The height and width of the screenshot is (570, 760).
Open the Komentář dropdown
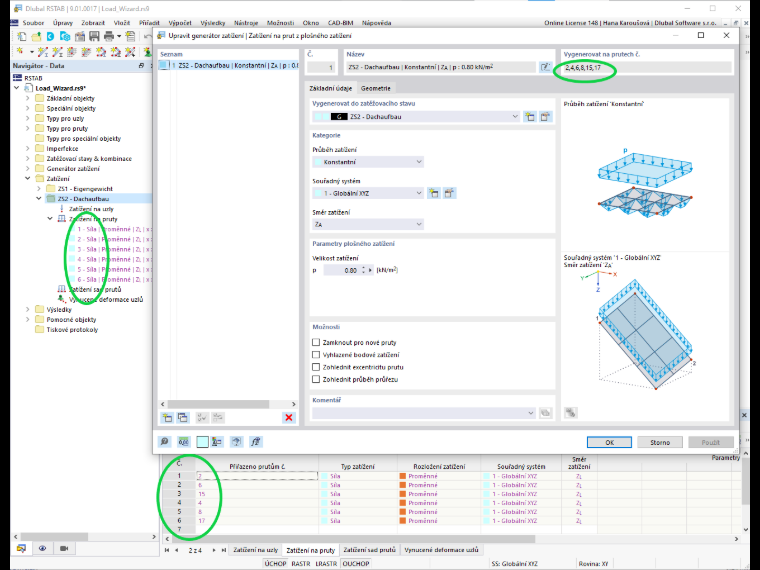424,413
